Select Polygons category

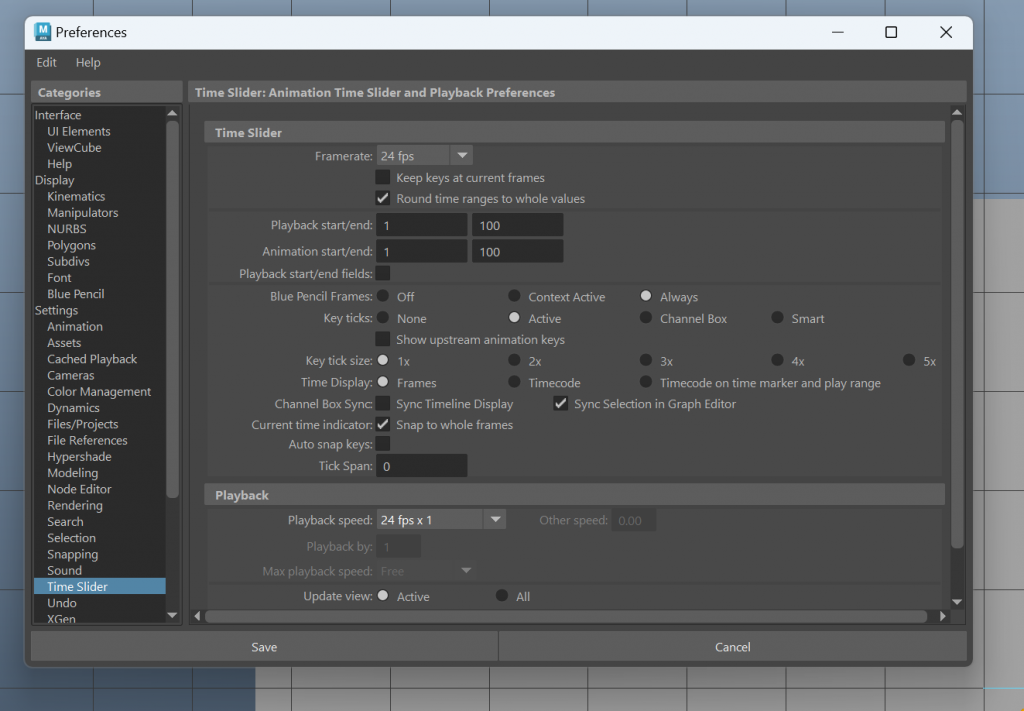[x=71, y=245]
